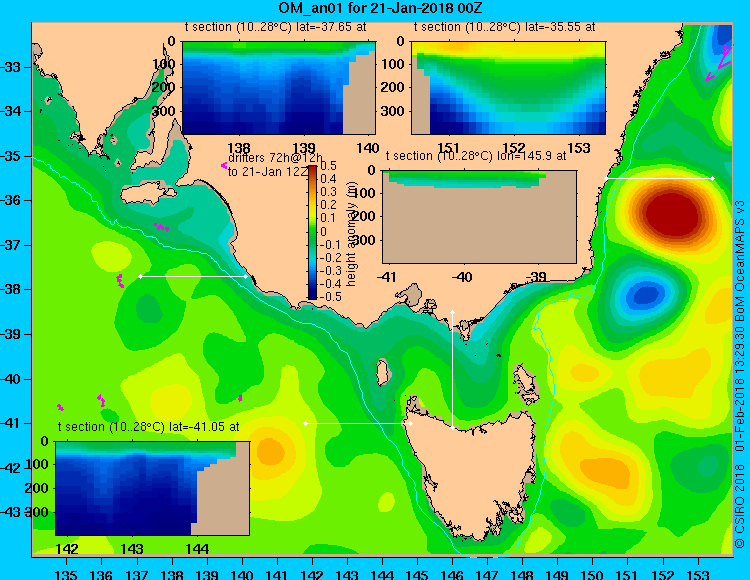This screenshot has height=580, width=750.
Task: Click the "153" main bottom axis label
Action: [x=698, y=574]
